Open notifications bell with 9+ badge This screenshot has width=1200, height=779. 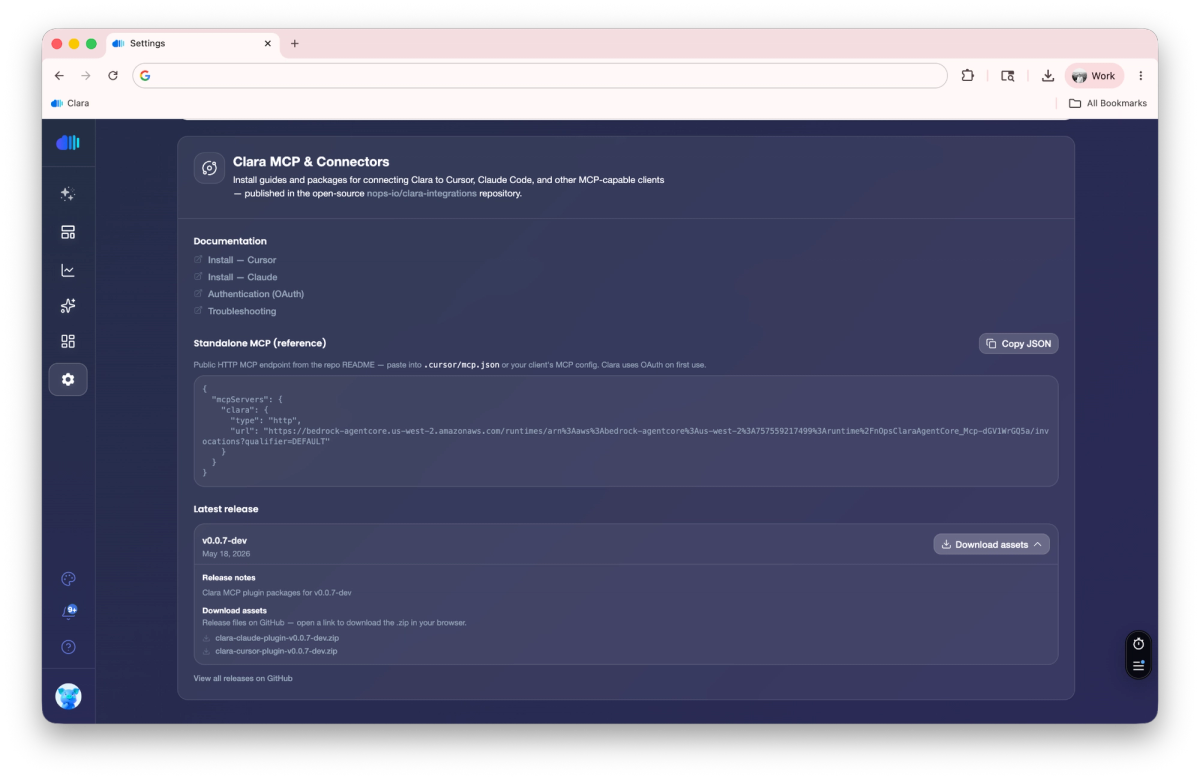[x=68, y=612]
